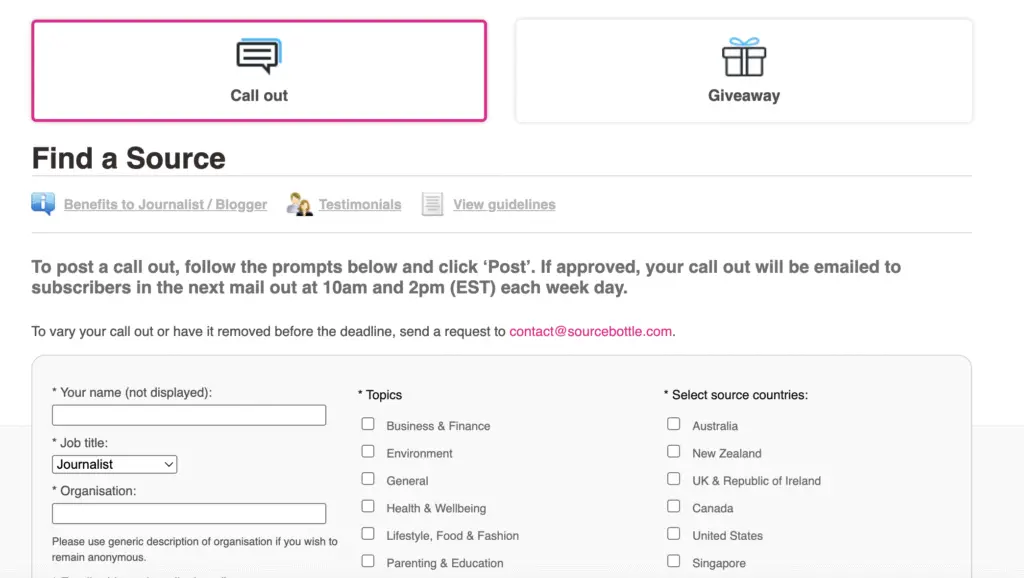
Task: Switch to the Giveaway tab
Action: click(x=744, y=71)
